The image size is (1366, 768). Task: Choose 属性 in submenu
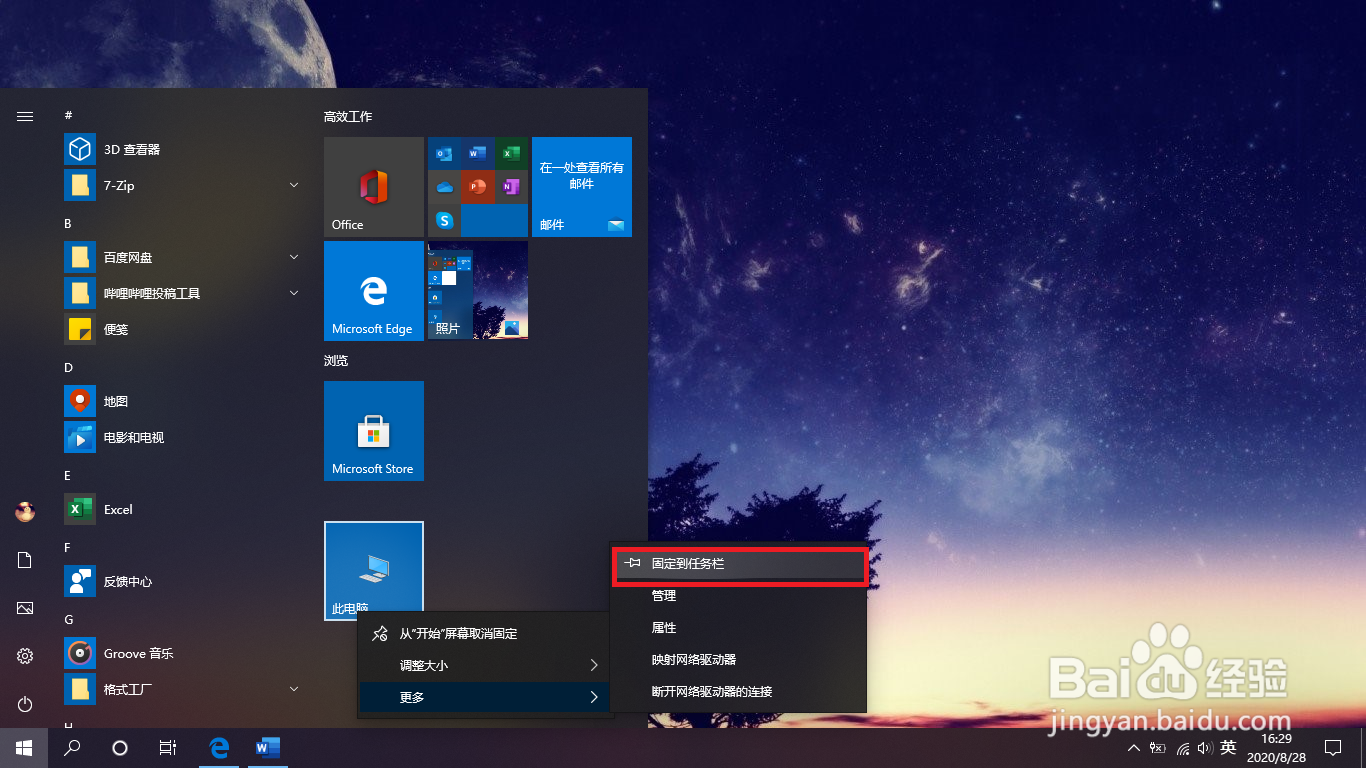click(x=739, y=628)
